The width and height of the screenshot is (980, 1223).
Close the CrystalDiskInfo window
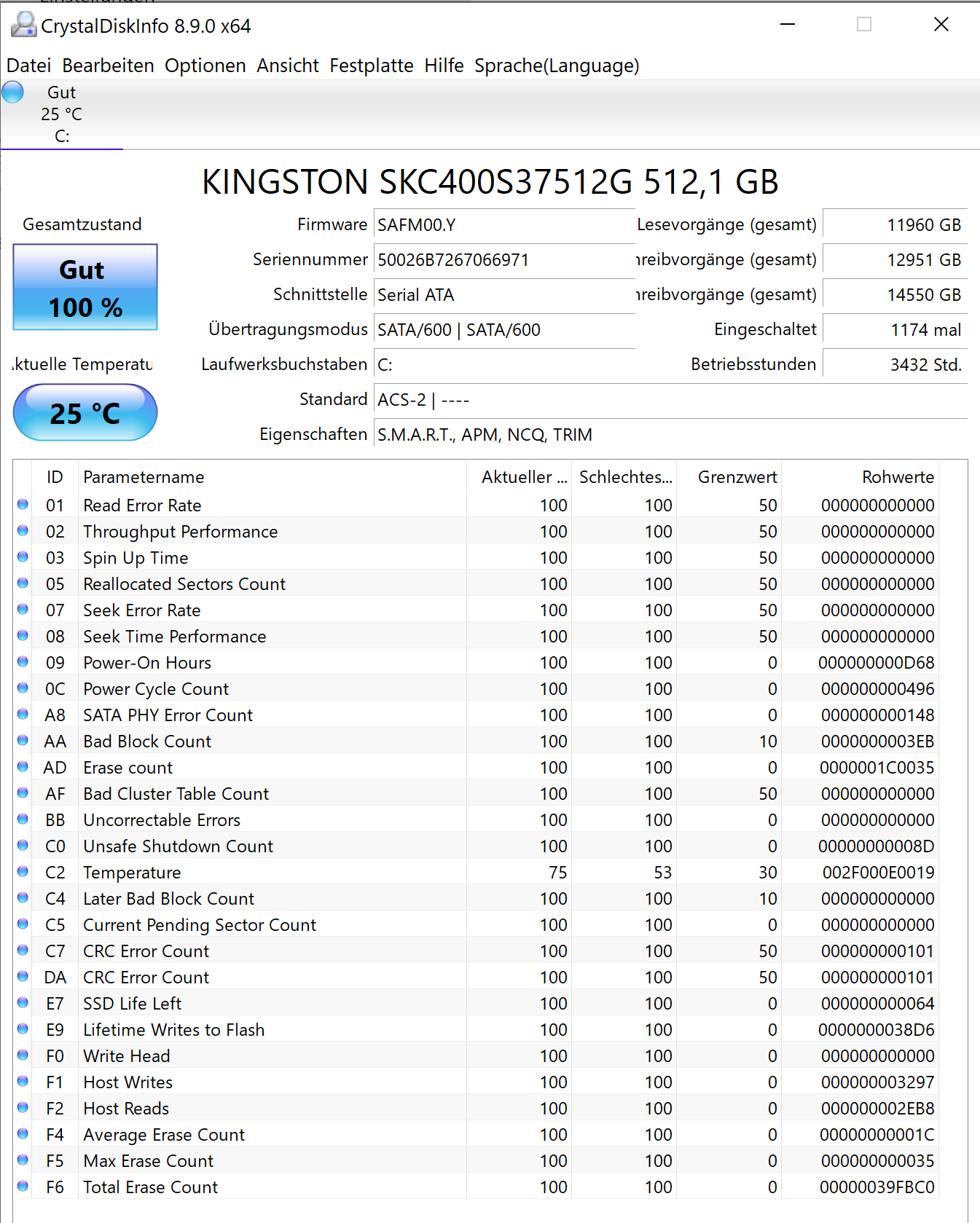coord(941,25)
